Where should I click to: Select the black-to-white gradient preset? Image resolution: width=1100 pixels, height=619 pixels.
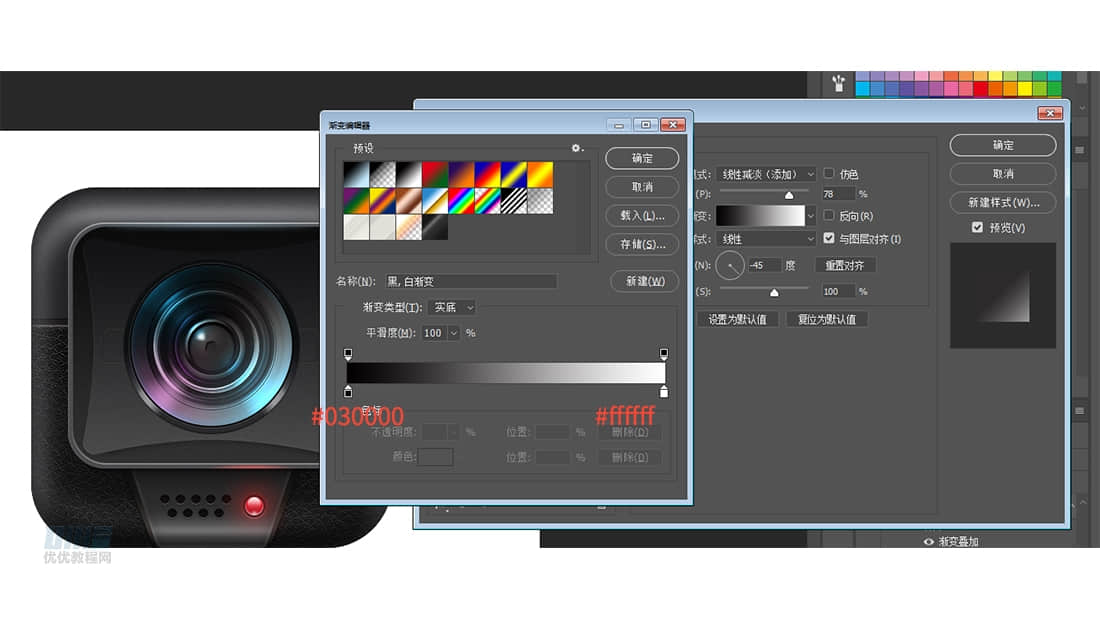[409, 175]
